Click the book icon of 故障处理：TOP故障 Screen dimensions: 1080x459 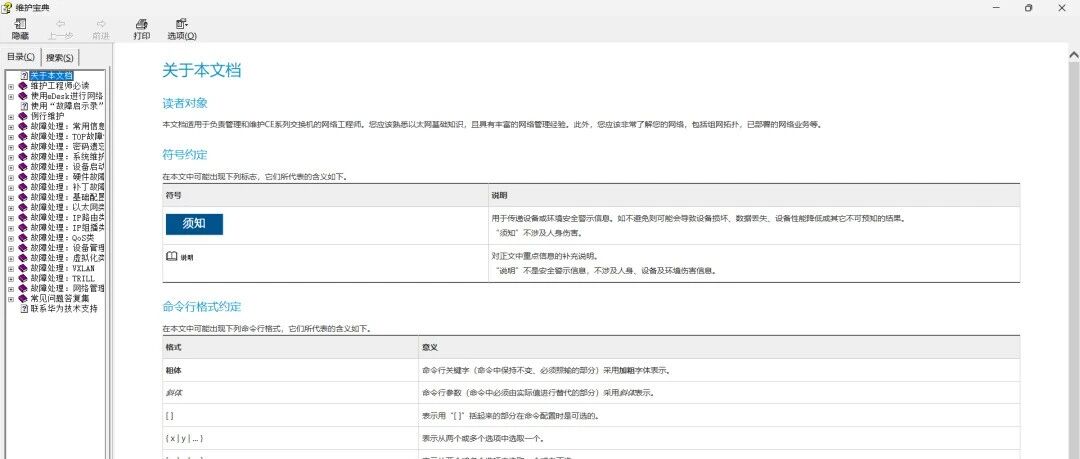click(23, 136)
